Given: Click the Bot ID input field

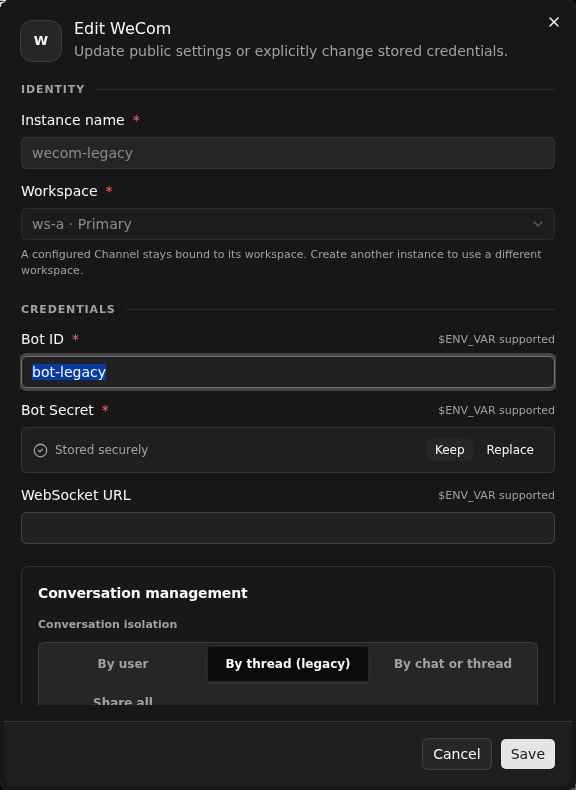Looking at the screenshot, I should [x=288, y=372].
